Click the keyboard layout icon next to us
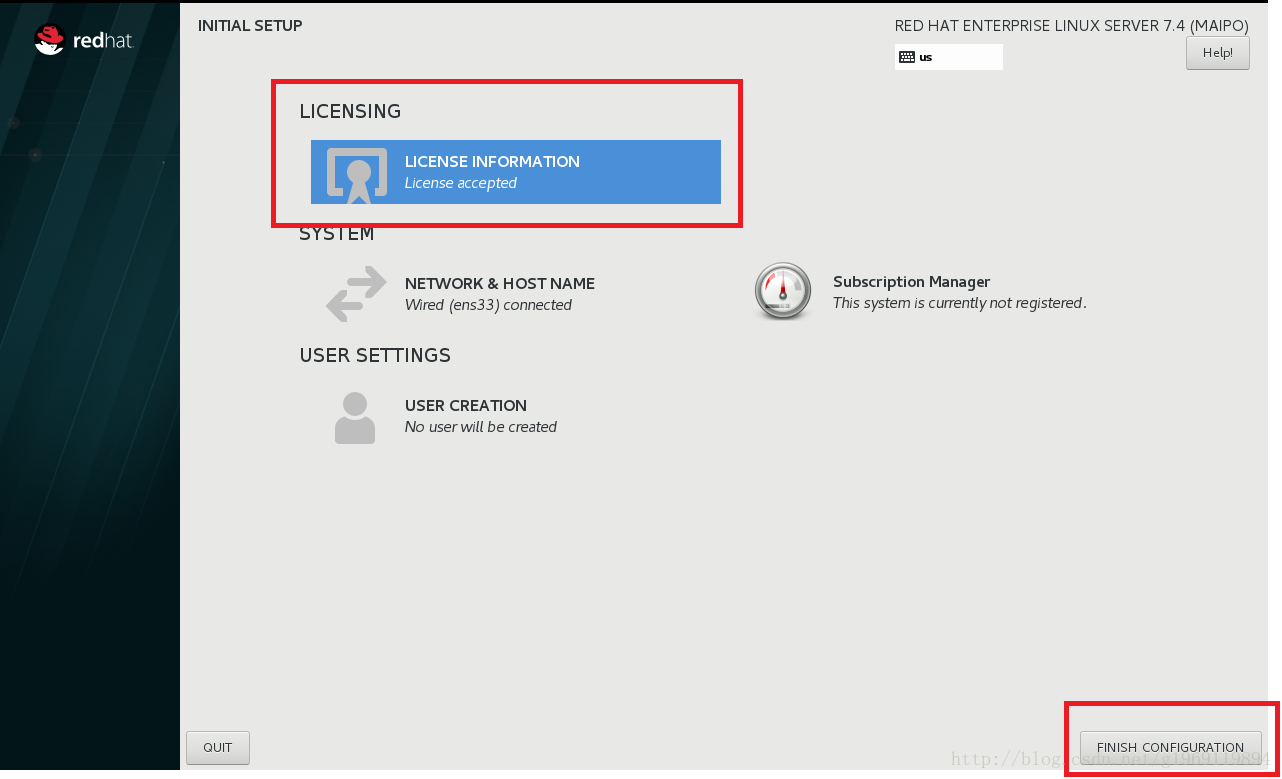 (x=907, y=57)
